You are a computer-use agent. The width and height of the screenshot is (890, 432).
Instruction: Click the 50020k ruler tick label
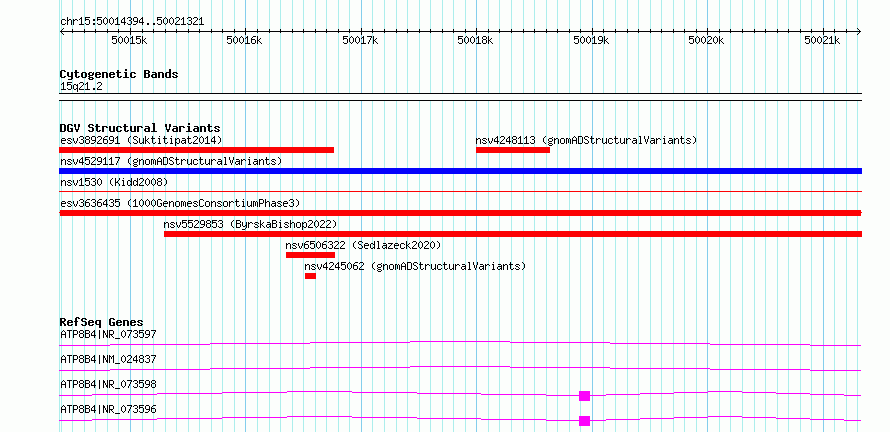point(707,40)
